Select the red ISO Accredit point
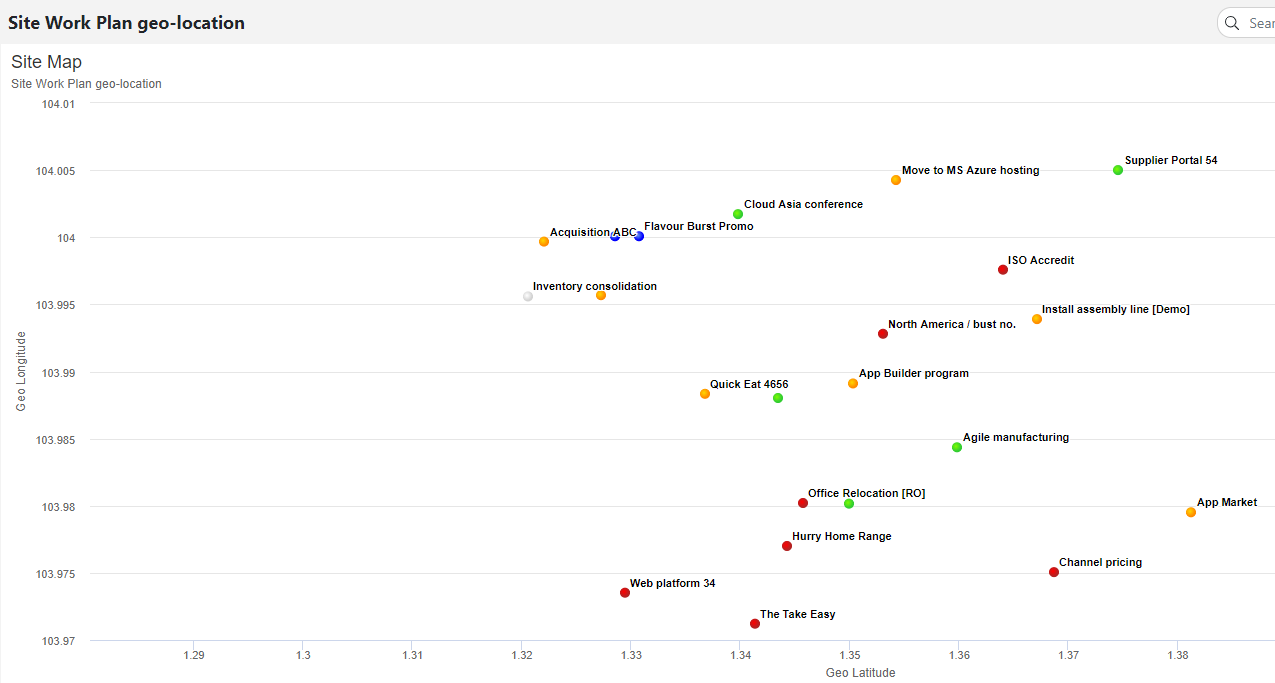The width and height of the screenshot is (1275, 683). (1003, 270)
